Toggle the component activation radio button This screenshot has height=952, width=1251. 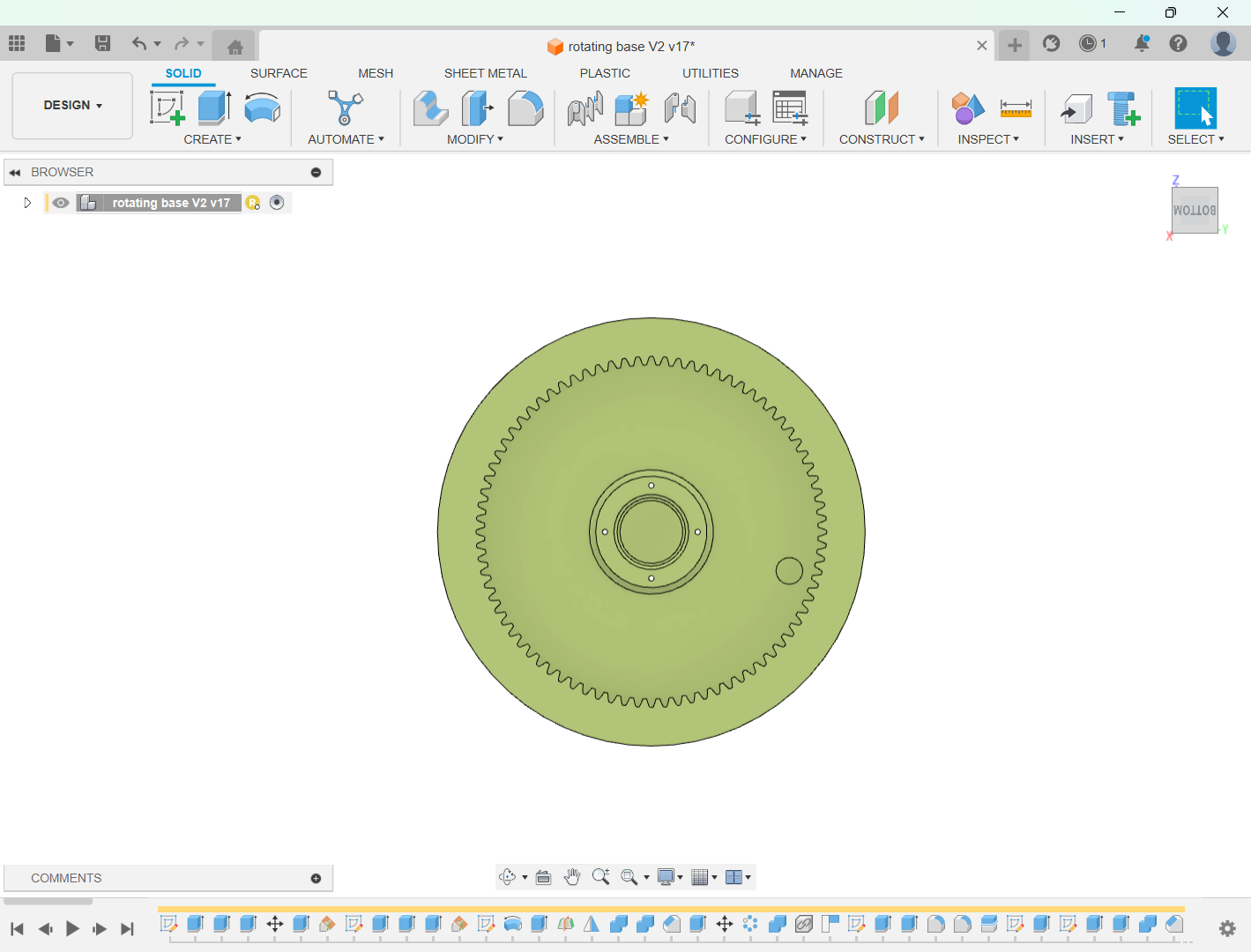click(277, 203)
